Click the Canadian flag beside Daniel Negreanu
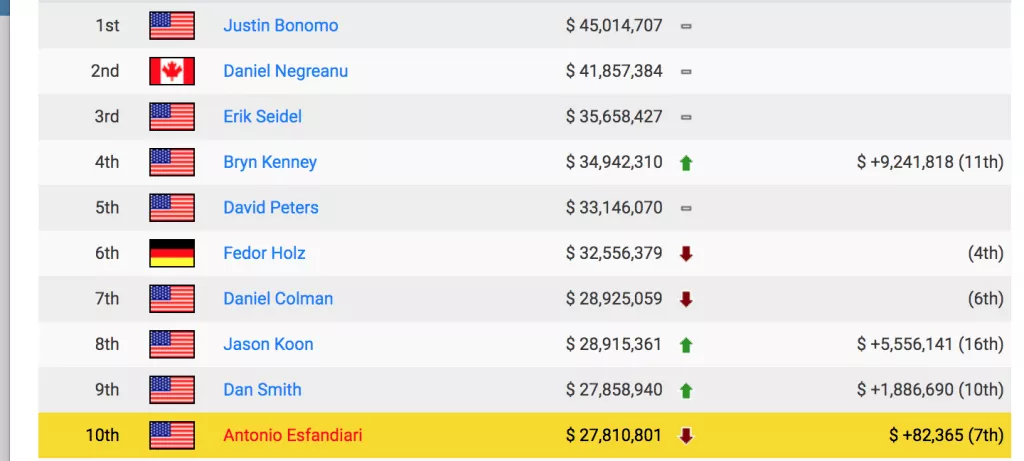The height and width of the screenshot is (461, 1024). [x=172, y=71]
